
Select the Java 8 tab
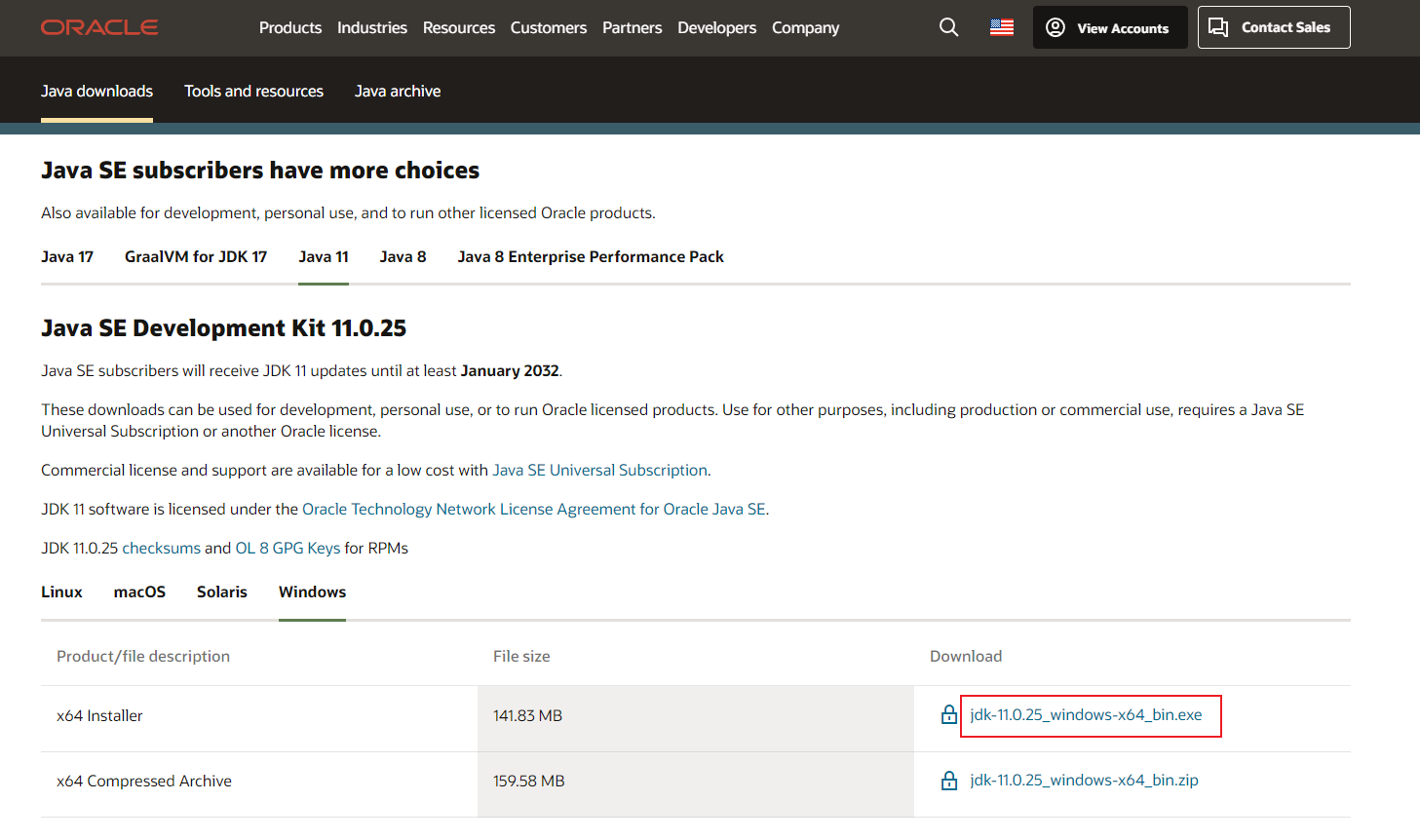pyautogui.click(x=403, y=256)
